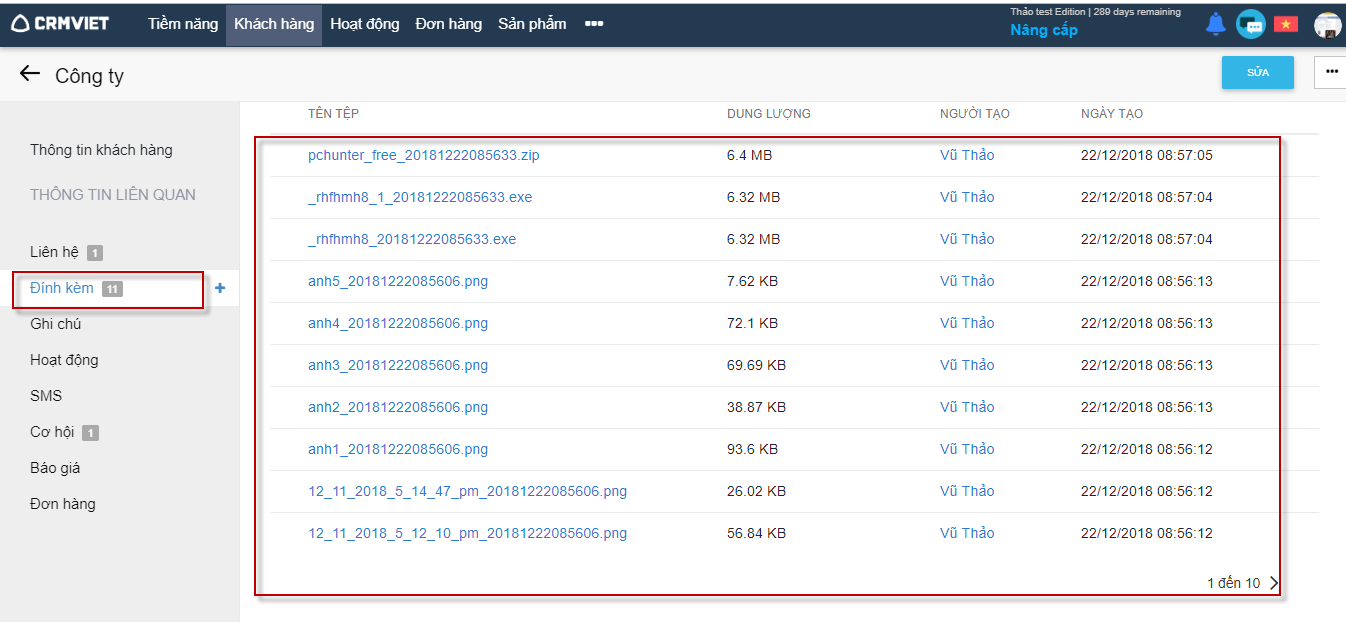Open anh5_20181222085606.png attachment

click(398, 281)
